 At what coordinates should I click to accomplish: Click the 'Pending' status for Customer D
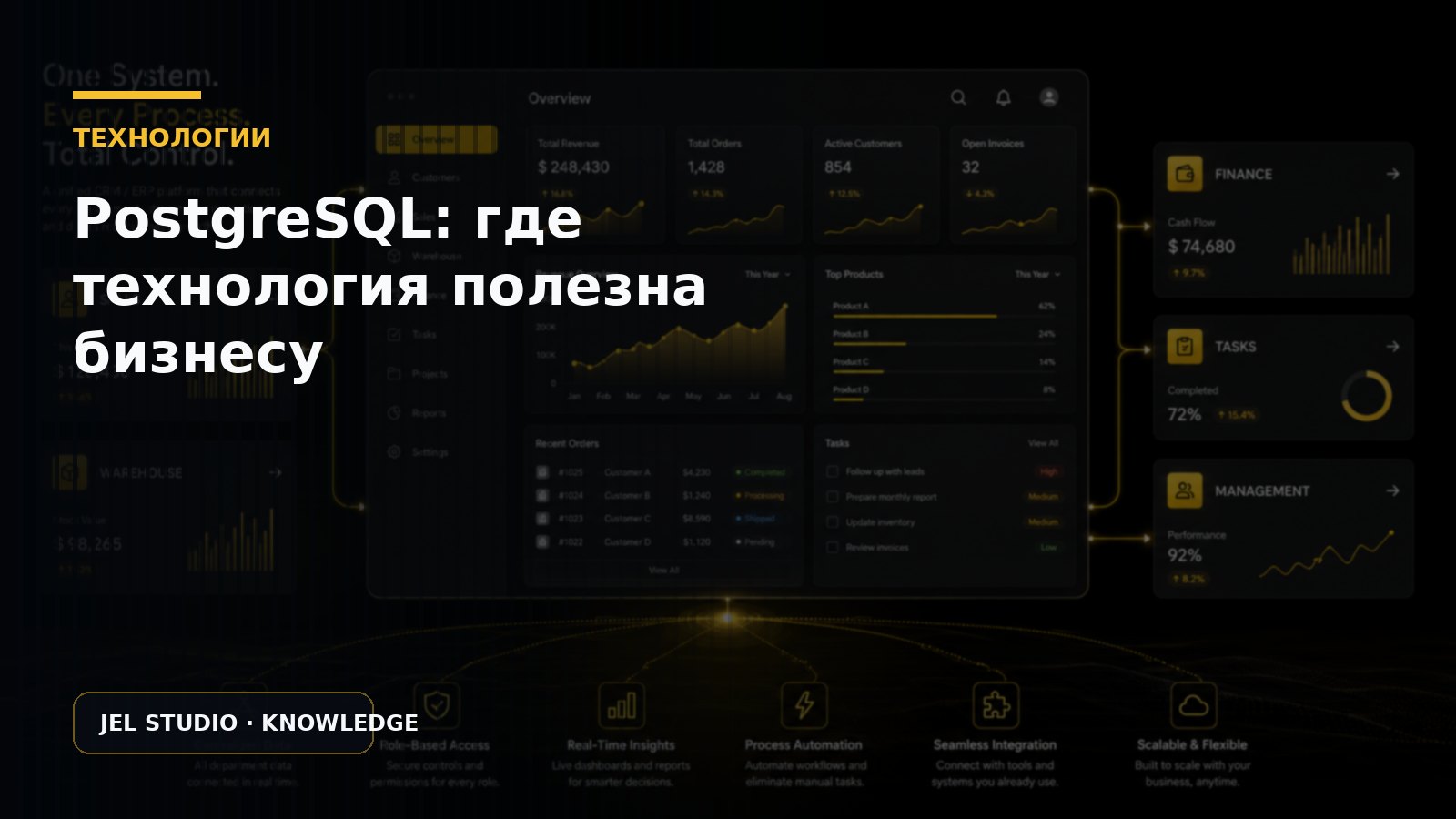click(755, 541)
